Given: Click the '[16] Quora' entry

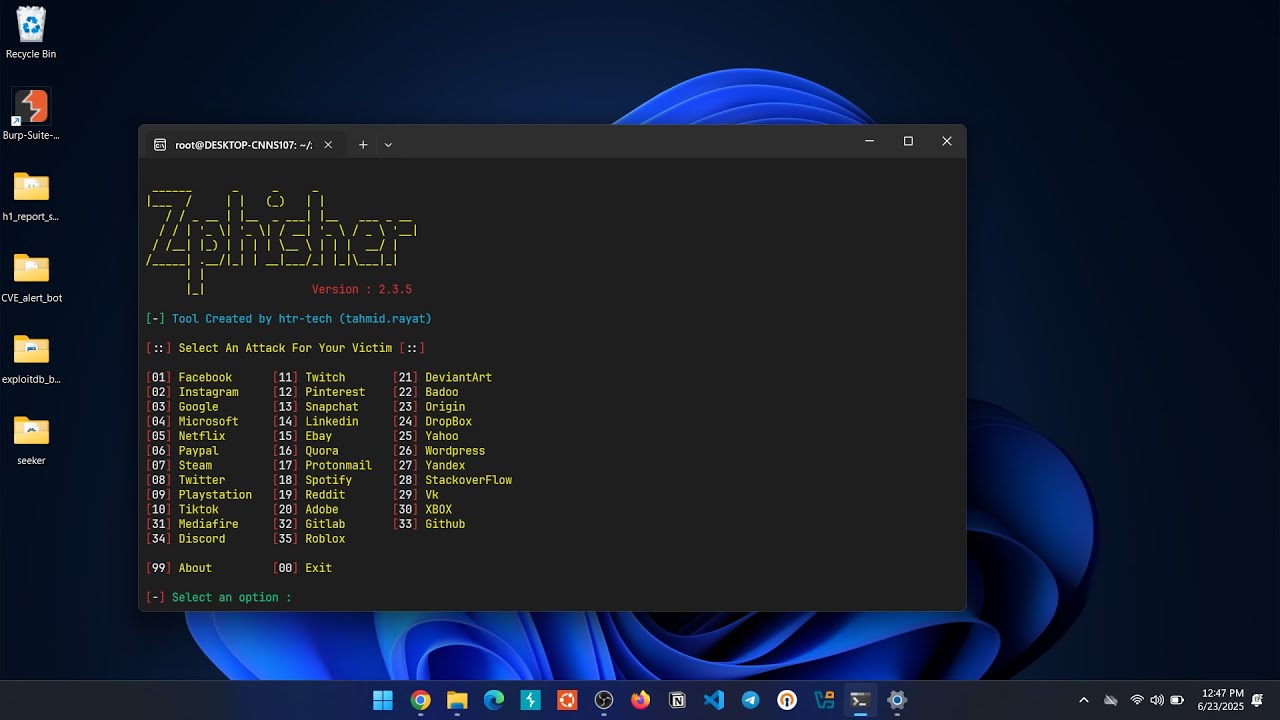Looking at the screenshot, I should [305, 451].
